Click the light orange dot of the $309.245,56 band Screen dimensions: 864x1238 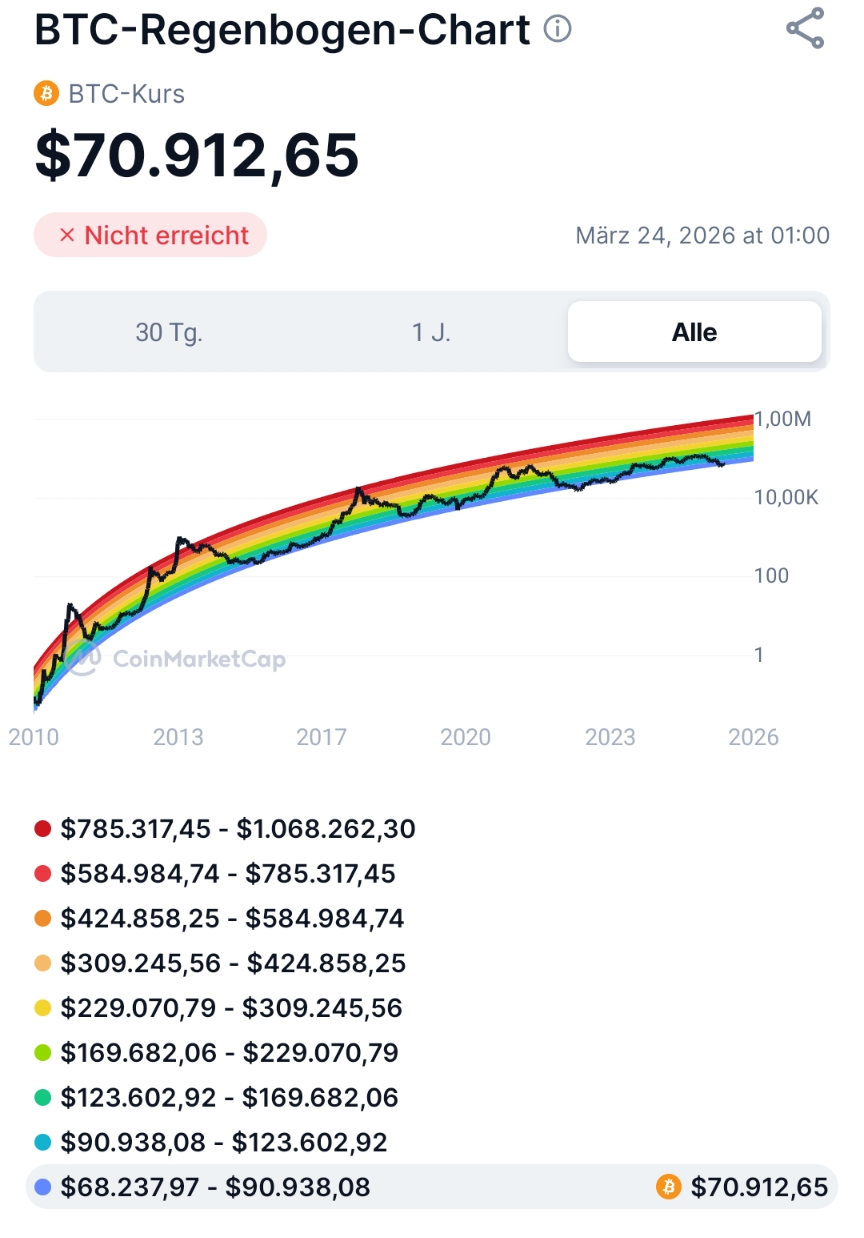(40, 963)
